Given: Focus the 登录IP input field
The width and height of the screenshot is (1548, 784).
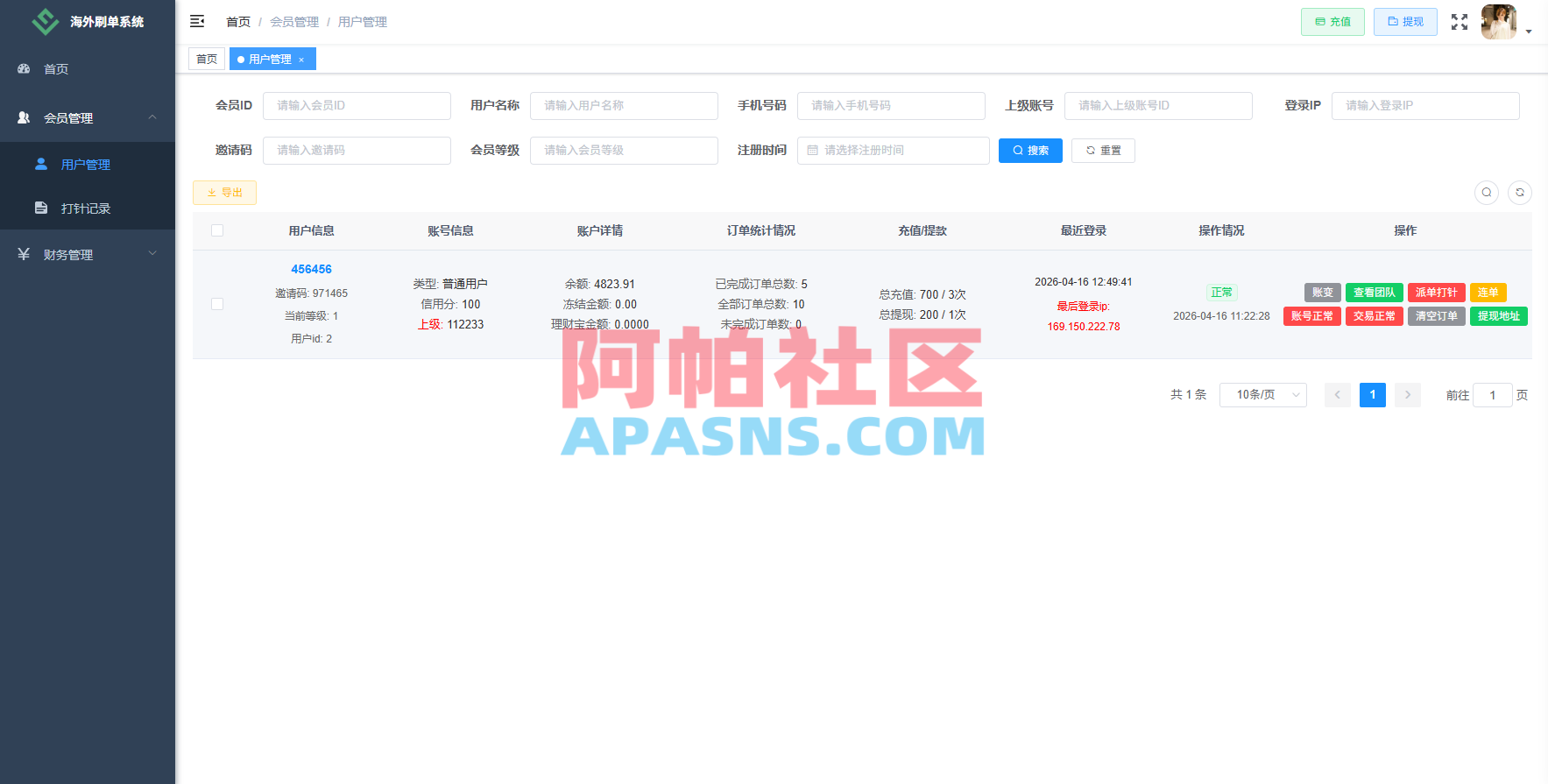Looking at the screenshot, I should click(x=1425, y=106).
